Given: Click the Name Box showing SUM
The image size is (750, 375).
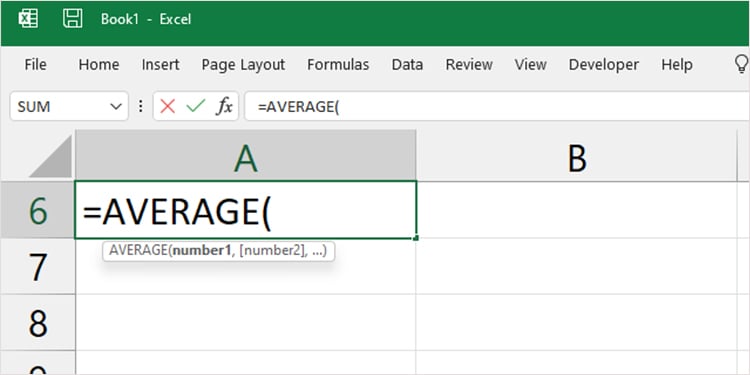Looking at the screenshot, I should [x=69, y=106].
